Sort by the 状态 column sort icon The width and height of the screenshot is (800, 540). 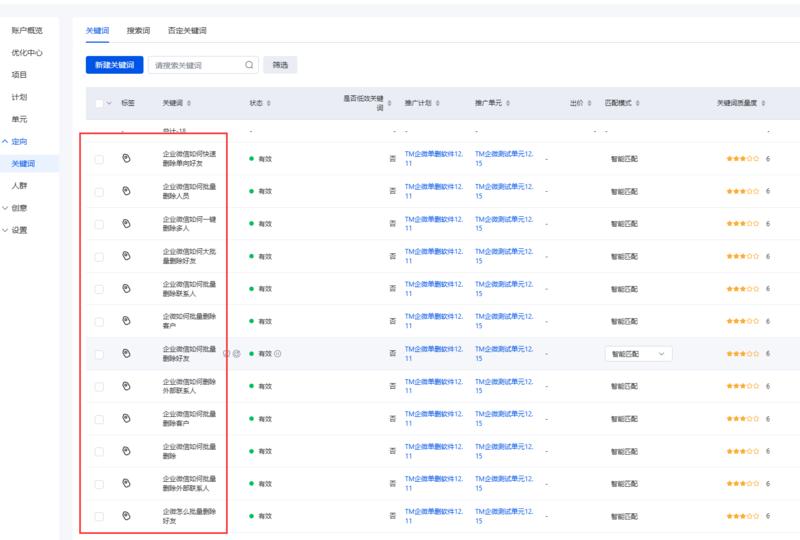[x=268, y=103]
